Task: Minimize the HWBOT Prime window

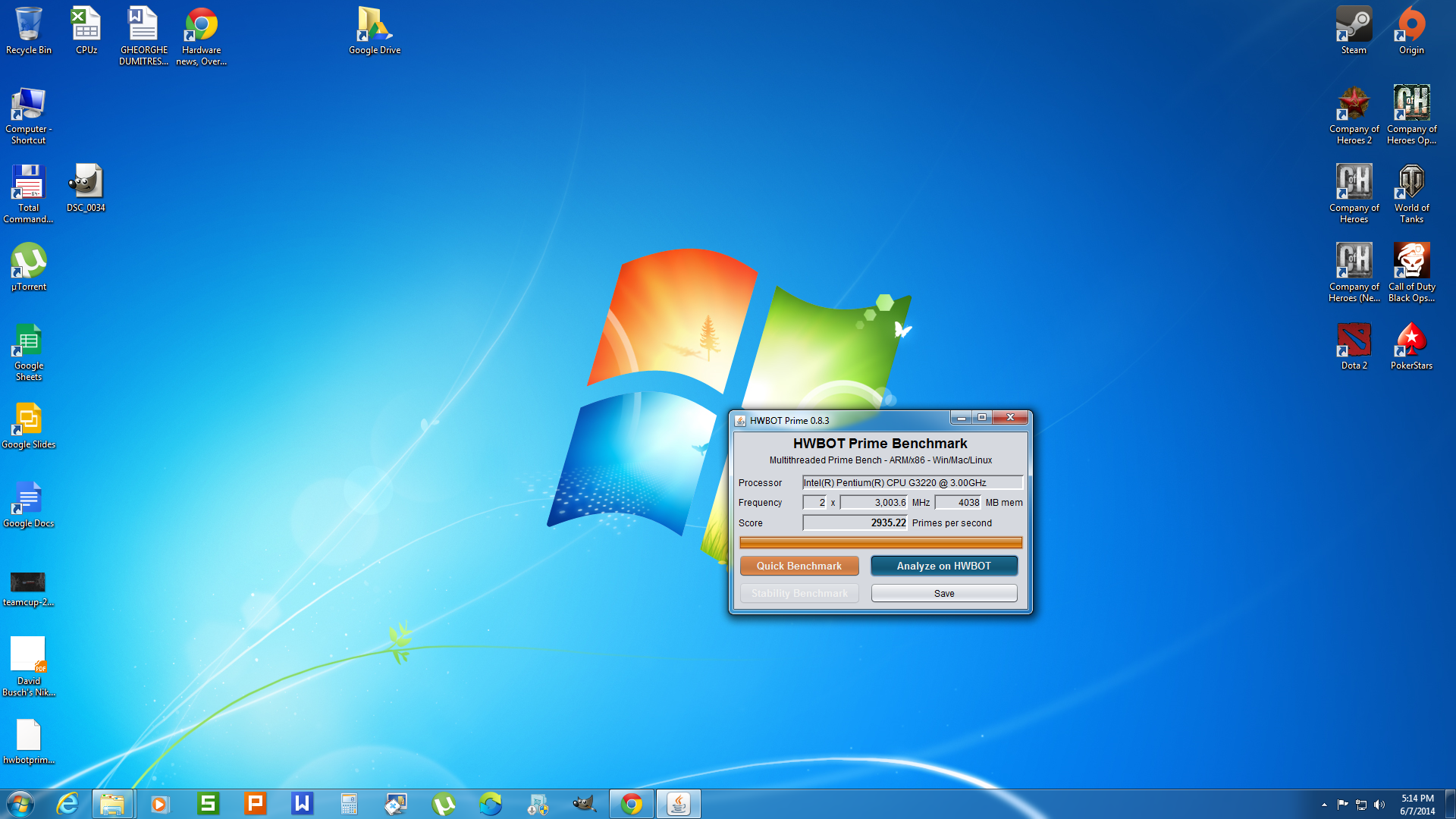Action: (x=961, y=418)
